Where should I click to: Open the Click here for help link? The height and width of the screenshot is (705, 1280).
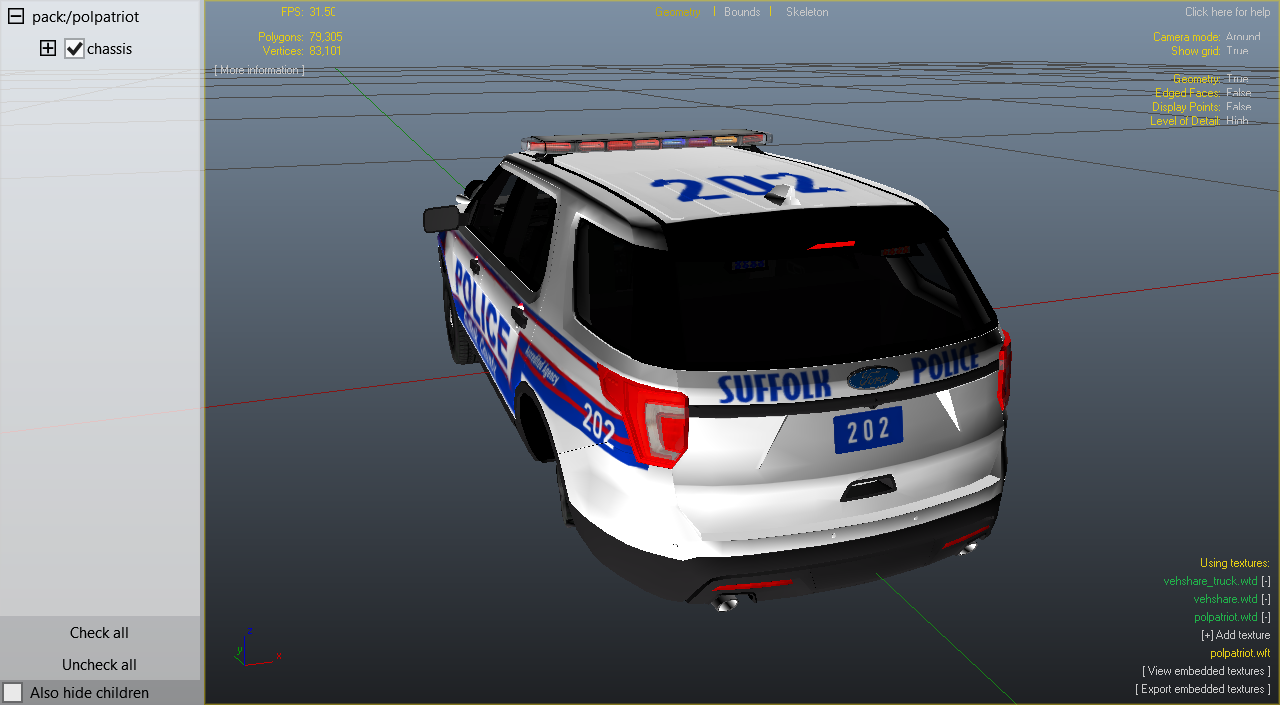(1228, 12)
